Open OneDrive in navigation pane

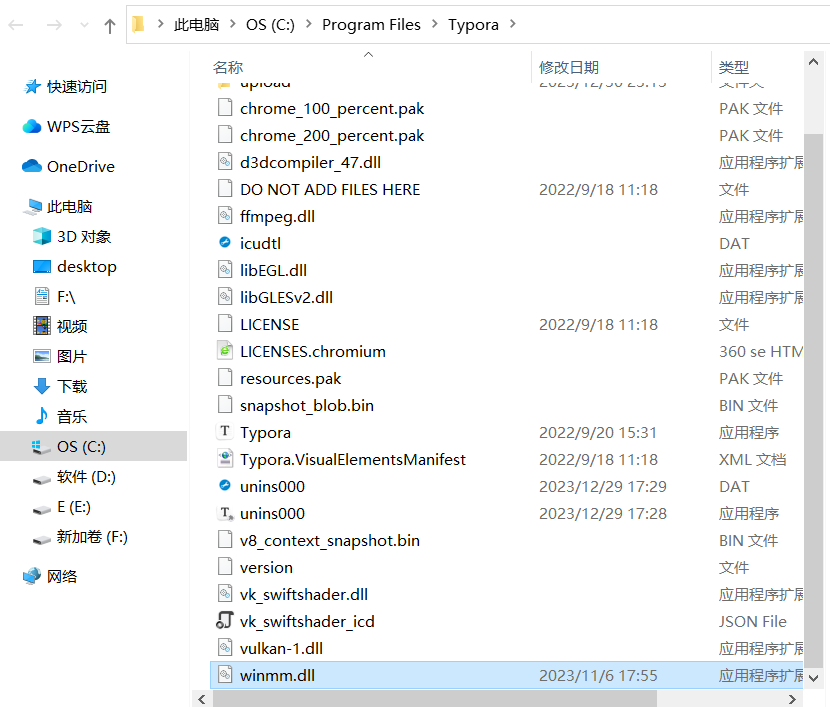coord(69,166)
